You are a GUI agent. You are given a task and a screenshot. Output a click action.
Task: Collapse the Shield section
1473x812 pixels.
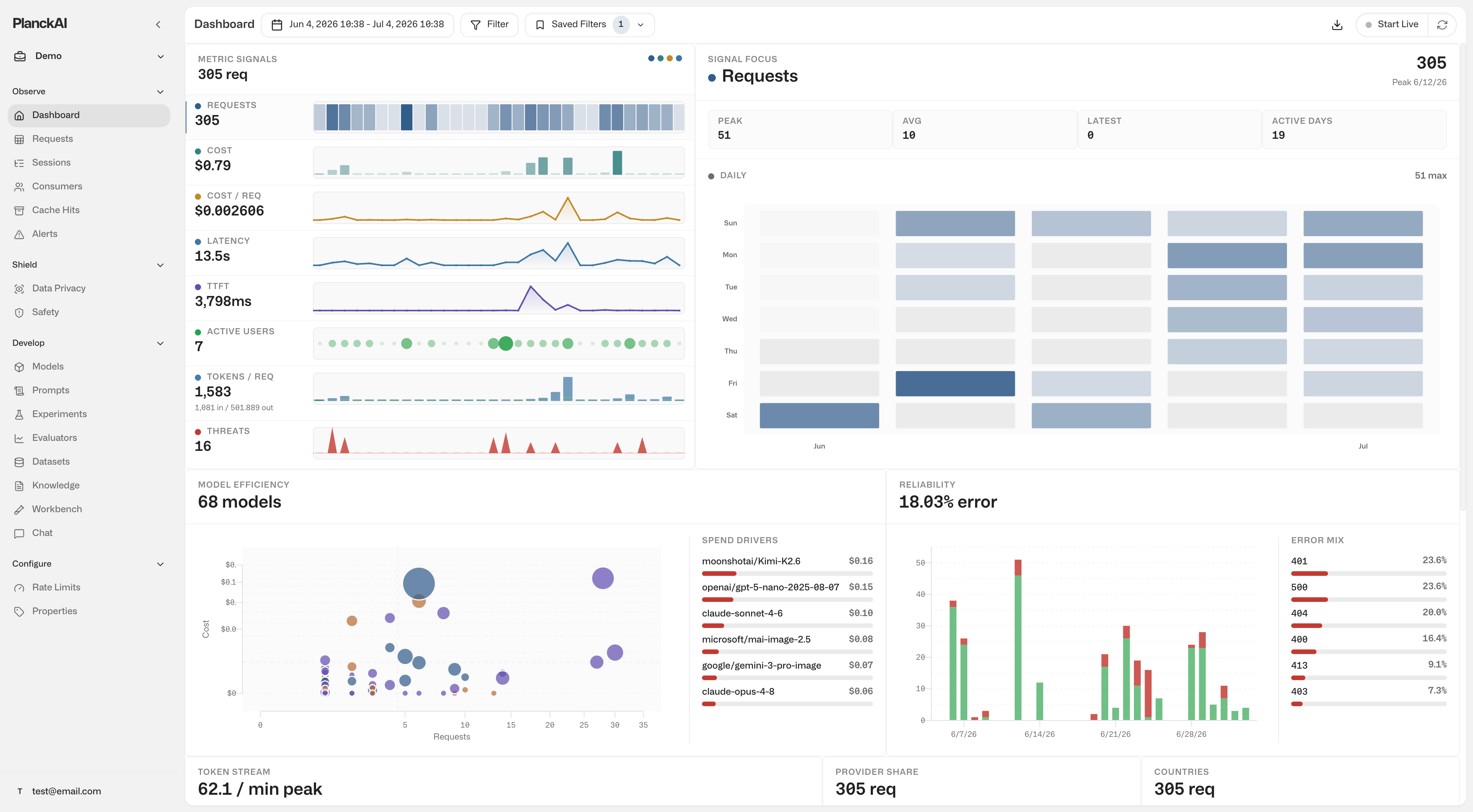(161, 265)
